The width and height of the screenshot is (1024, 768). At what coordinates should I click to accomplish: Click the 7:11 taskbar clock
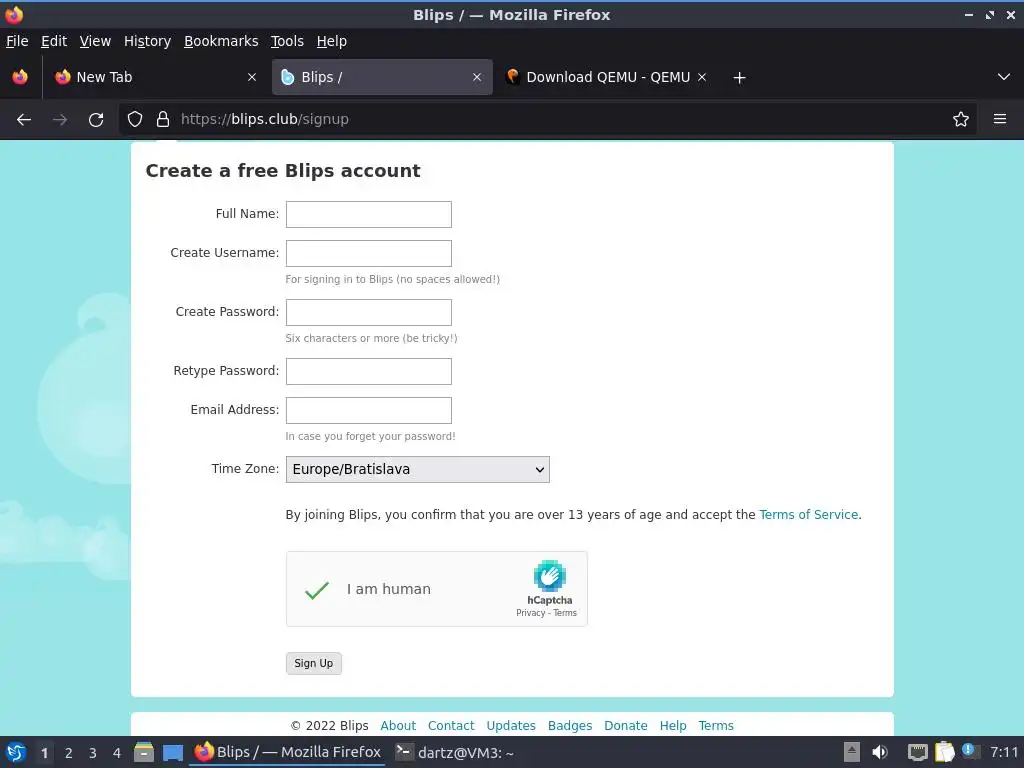pos(1004,752)
